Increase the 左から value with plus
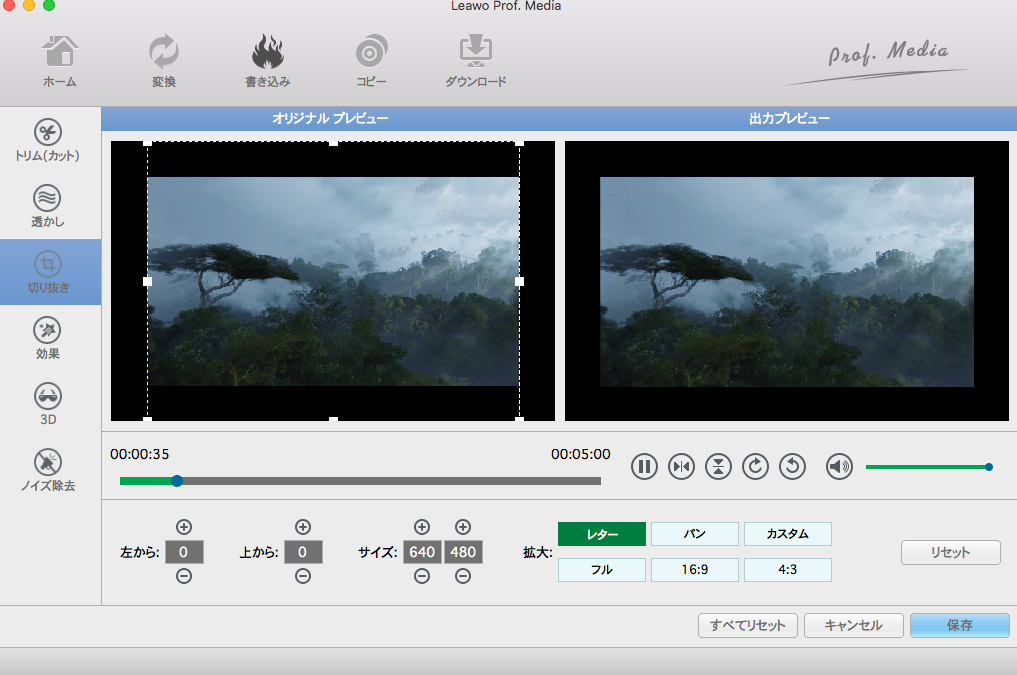 (x=184, y=527)
